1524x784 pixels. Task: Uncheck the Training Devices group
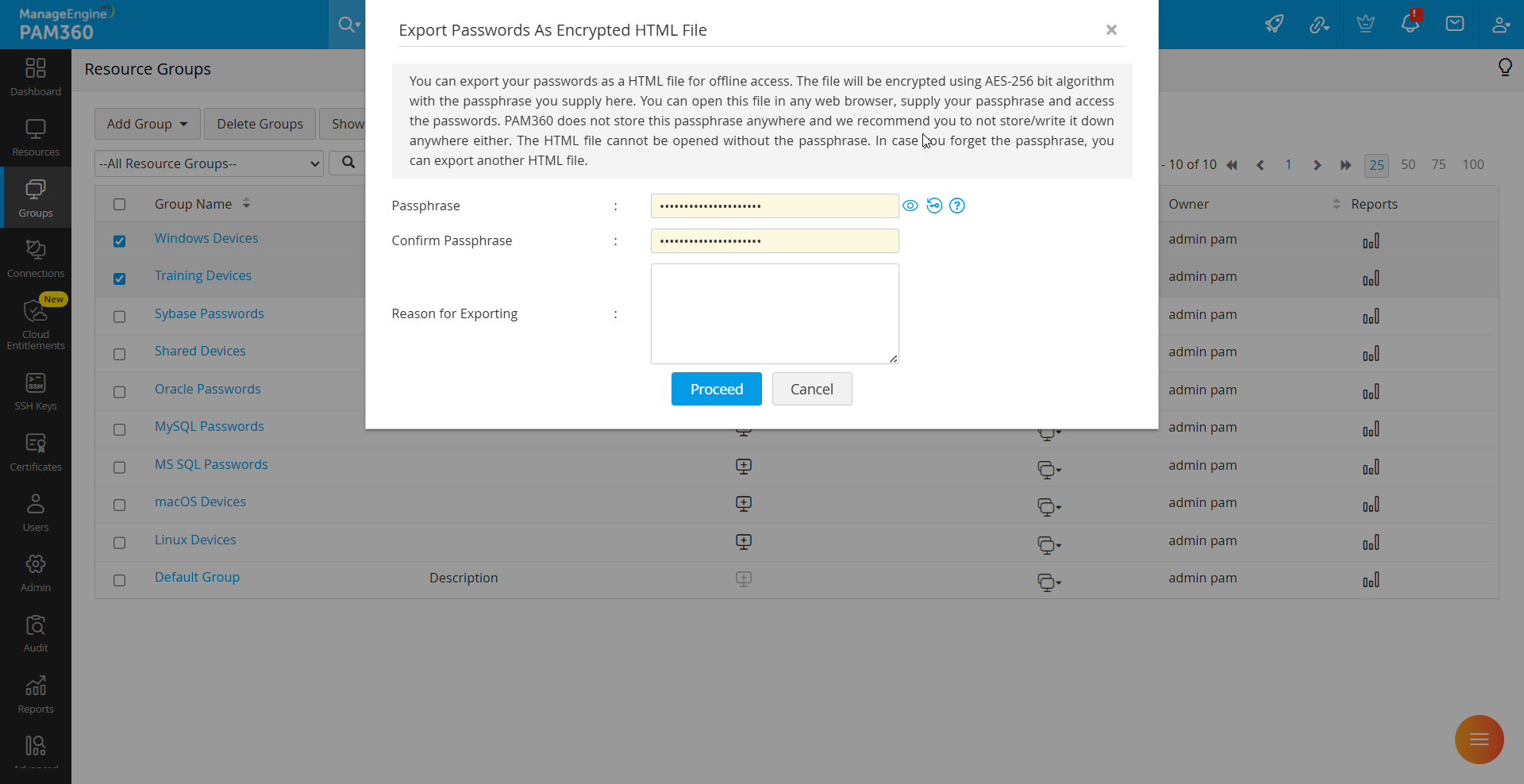tap(119, 279)
